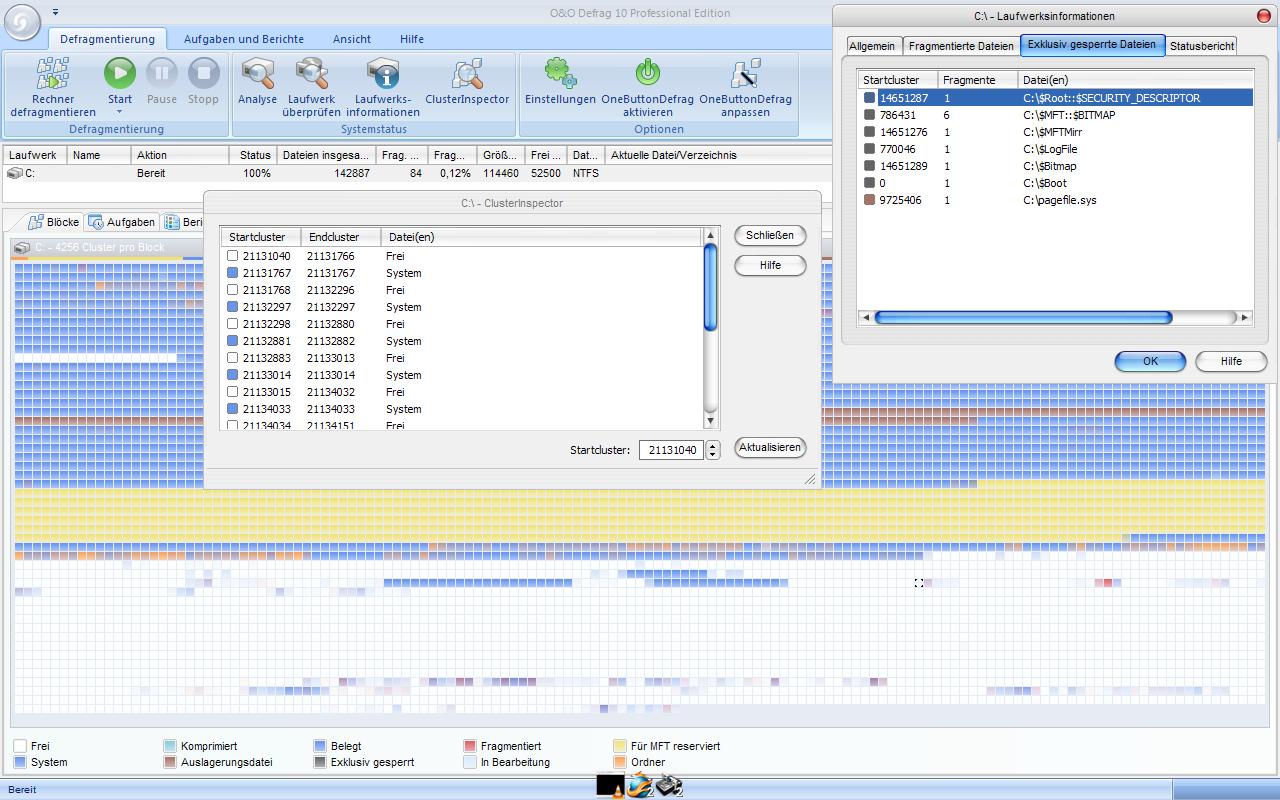Click the Aktualisieren button
This screenshot has width=1280, height=800.
(x=770, y=447)
